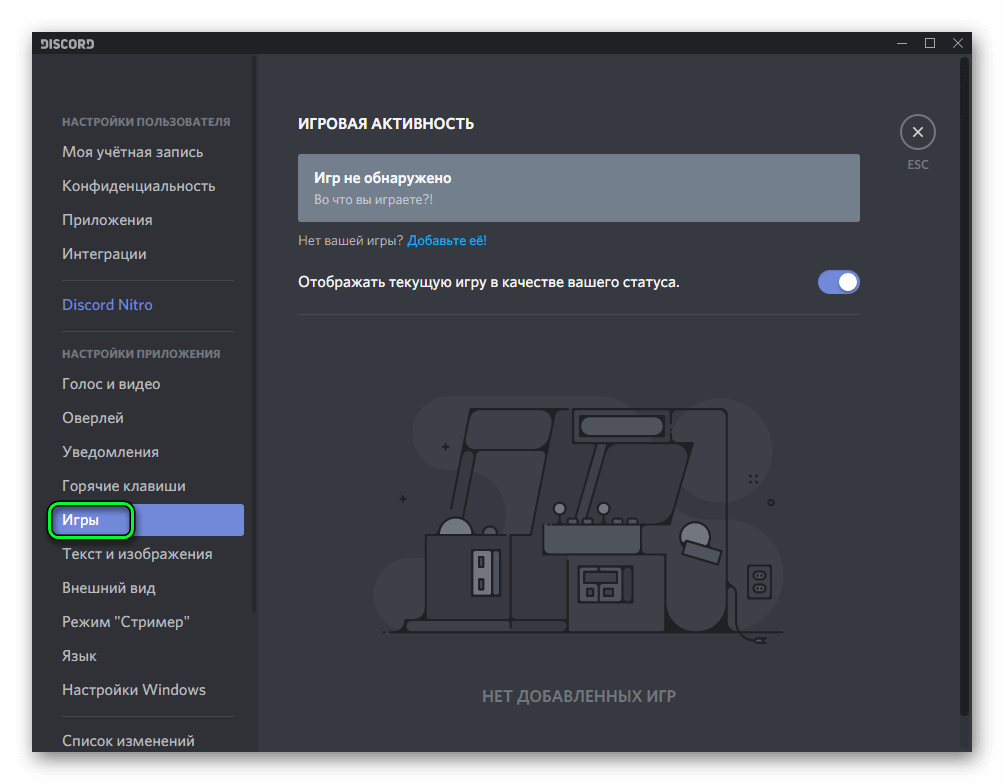Open Discord Nitro page
This screenshot has height=784, width=1004.
click(x=108, y=305)
